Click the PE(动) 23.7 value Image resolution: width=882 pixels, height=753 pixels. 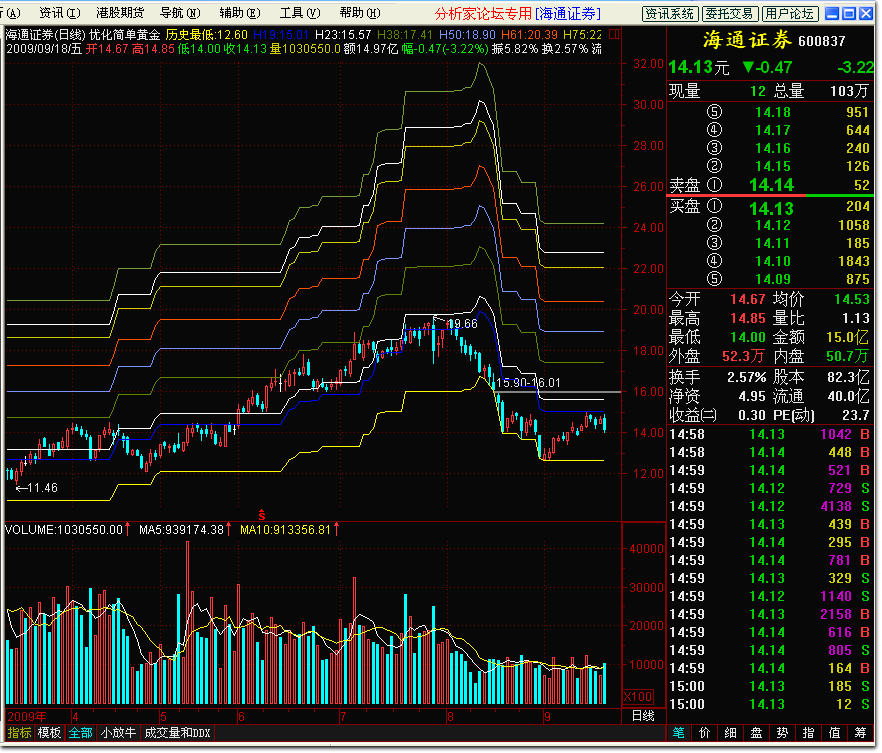856,416
